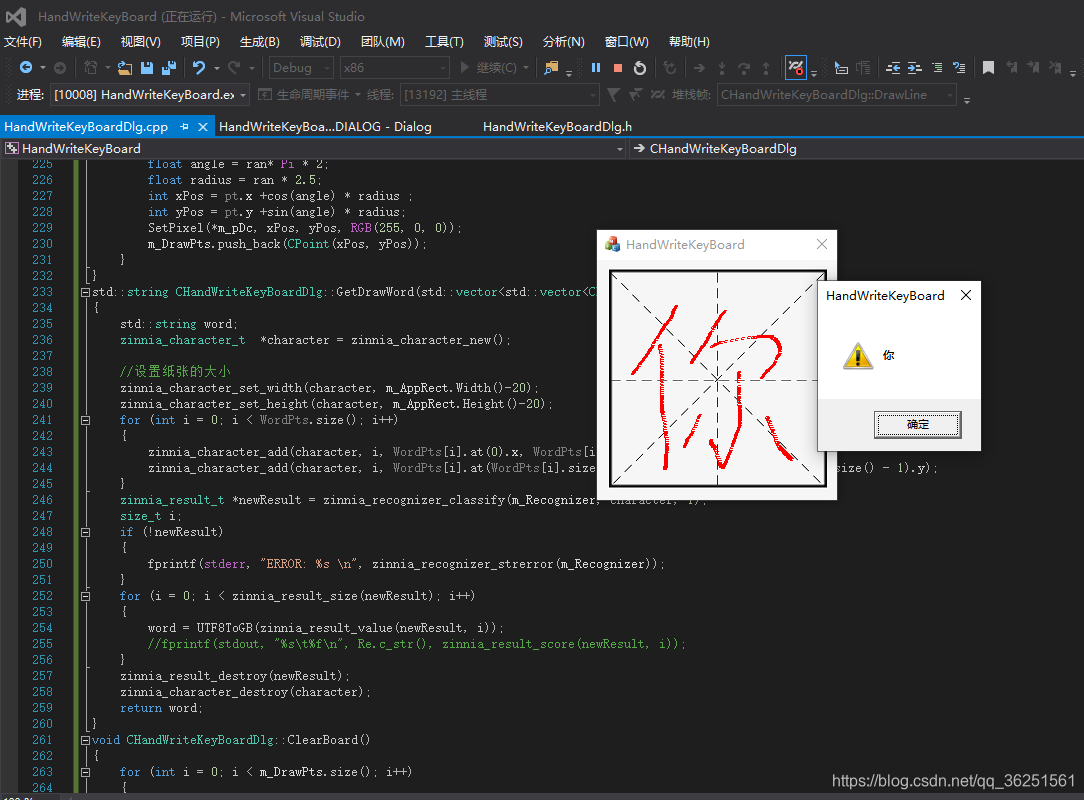Open the 帮助(H) menu
Viewport: 1084px width, 800px height.
pos(689,42)
